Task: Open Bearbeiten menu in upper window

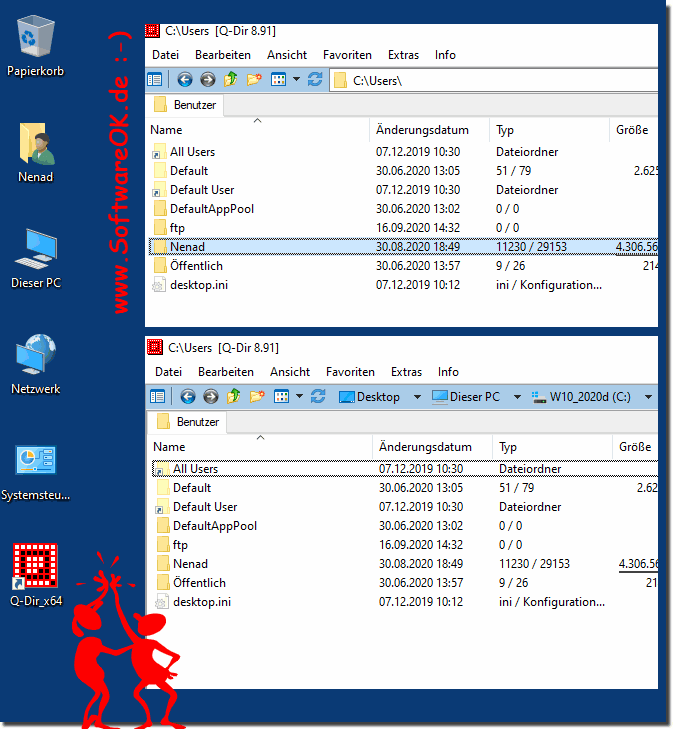Action: pos(223,55)
